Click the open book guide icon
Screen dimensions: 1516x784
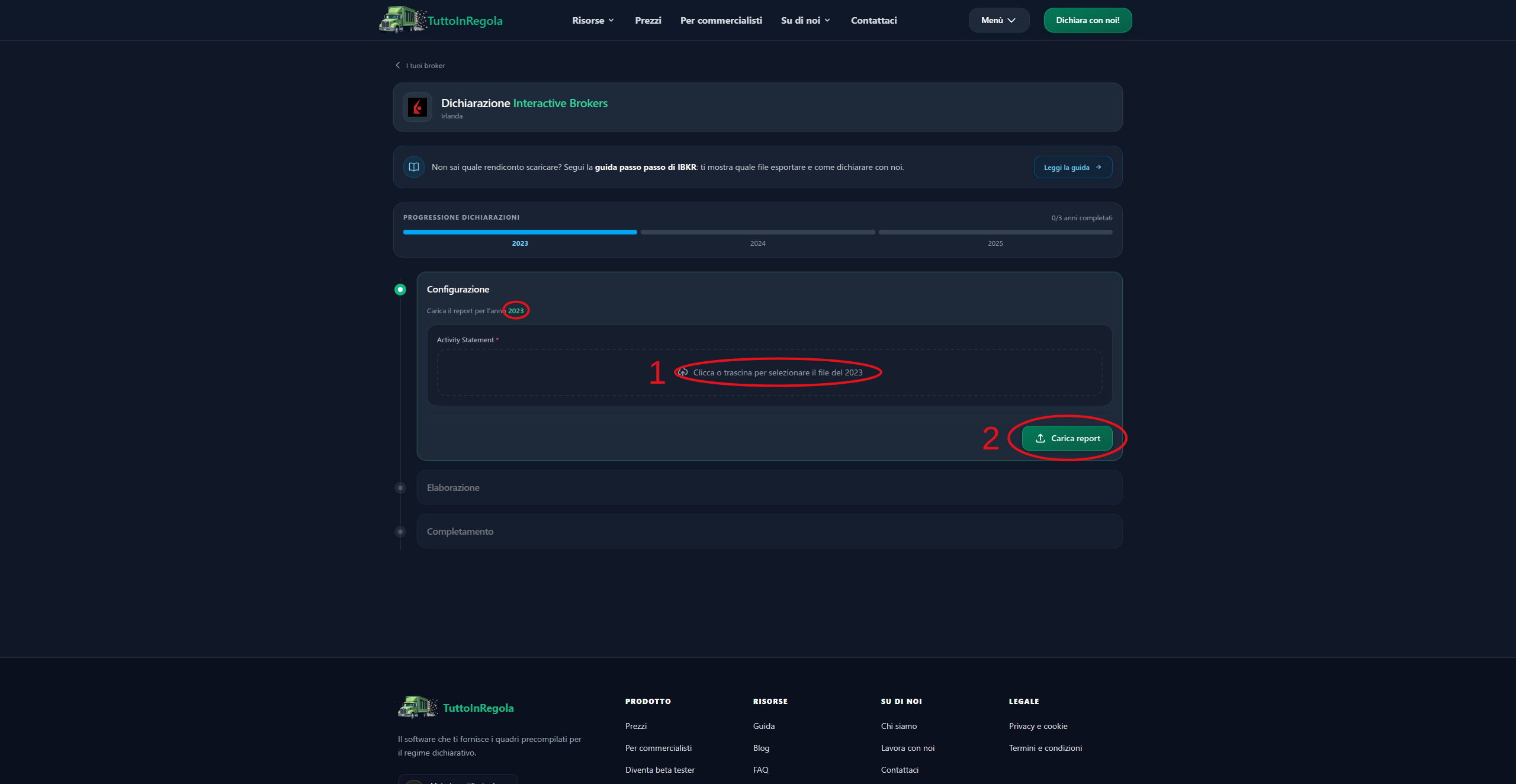click(x=414, y=167)
